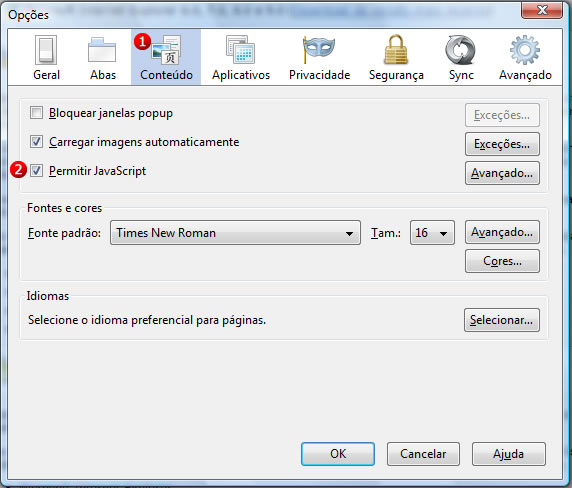The width and height of the screenshot is (572, 488).
Task: Open the Cores... color settings
Action: (502, 261)
